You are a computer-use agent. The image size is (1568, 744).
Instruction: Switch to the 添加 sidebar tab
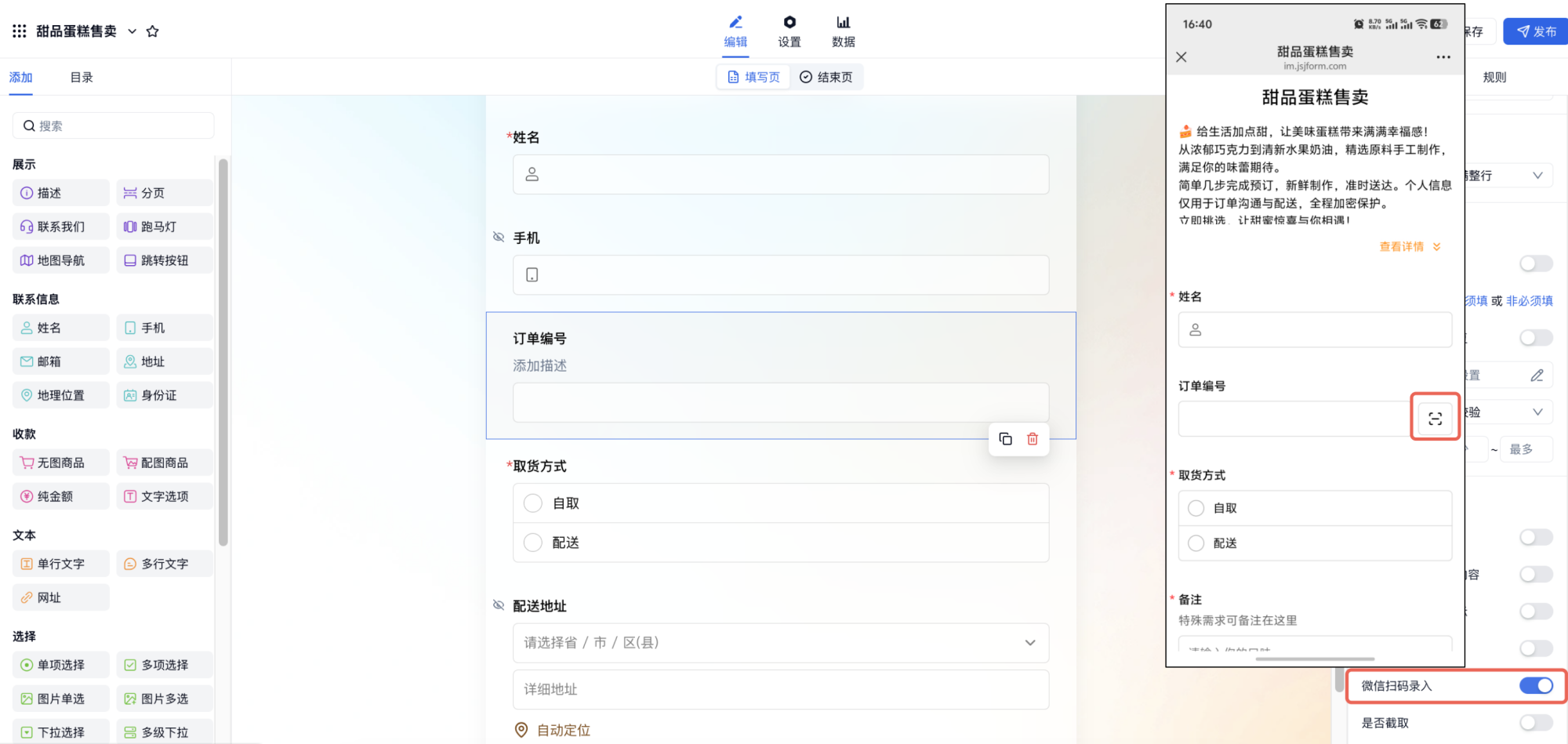[21, 78]
